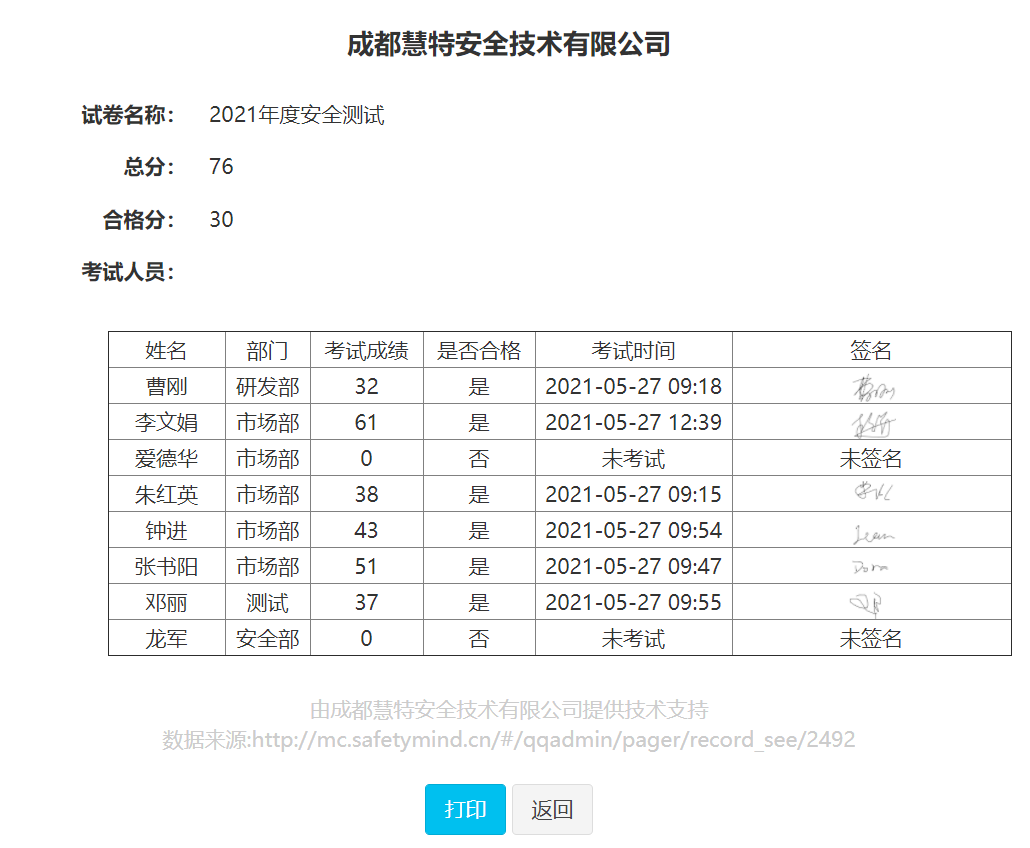This screenshot has width=1030, height=848.
Task: Click the 测试 department cell for 邓丽
Action: [x=267, y=602]
